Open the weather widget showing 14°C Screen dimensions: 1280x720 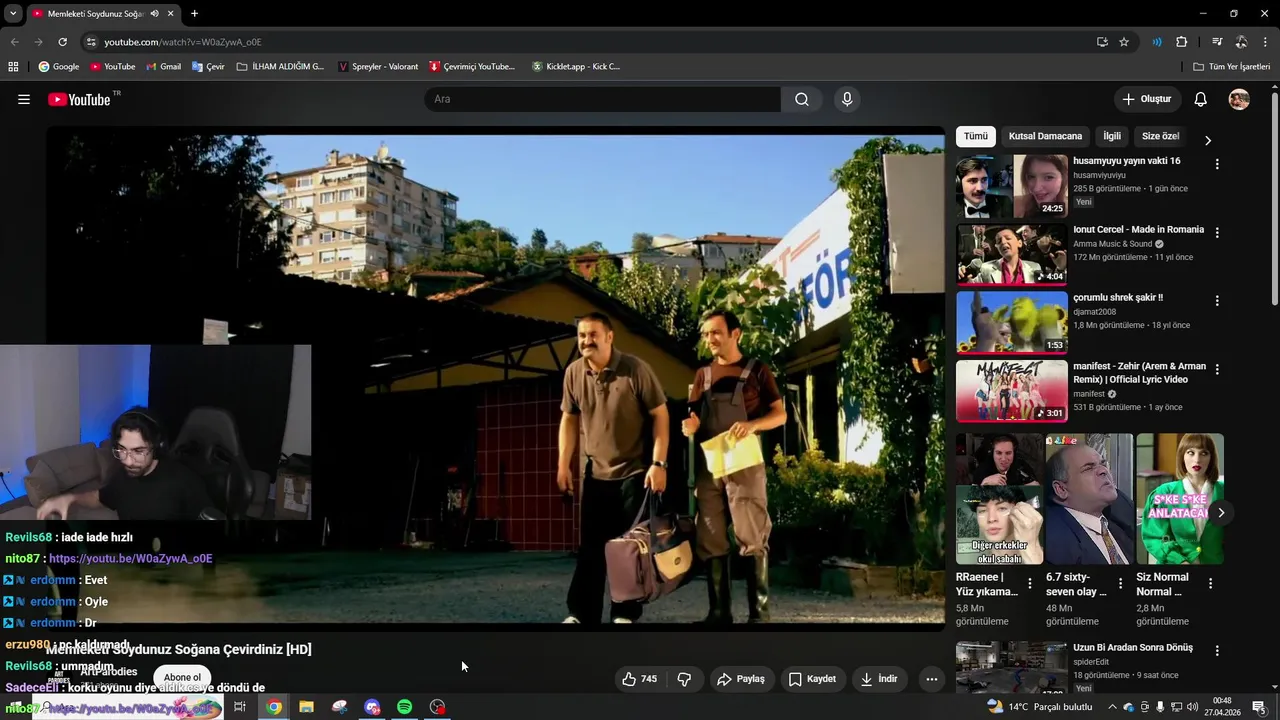1039,707
